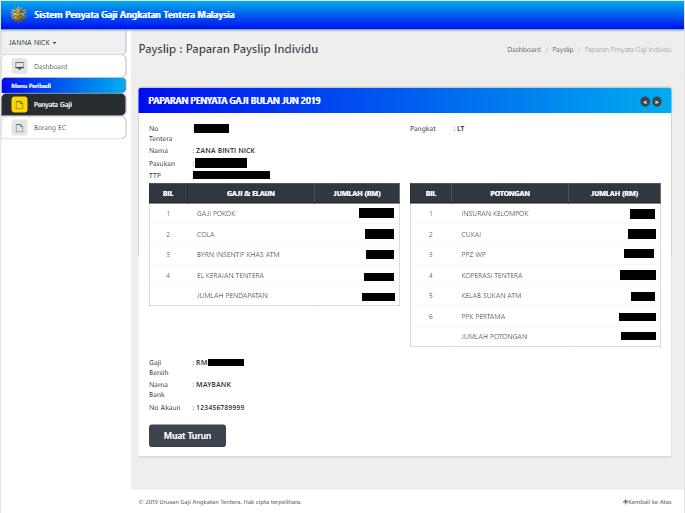685x513 pixels.
Task: Click the Muat Turun download button
Action: 187,436
